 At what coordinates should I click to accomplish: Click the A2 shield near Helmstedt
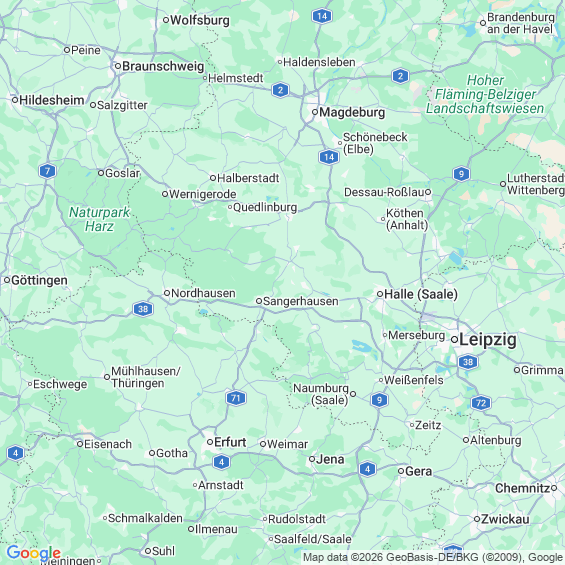281,90
